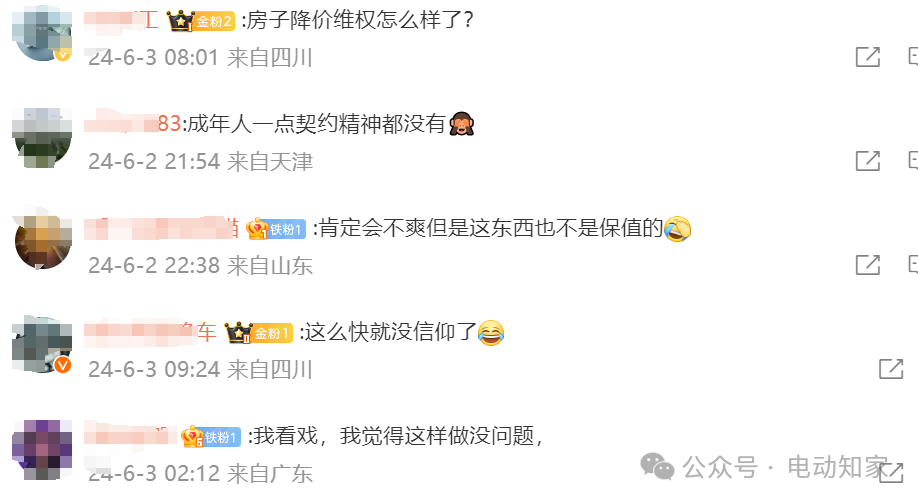This screenshot has height=504, width=918.
Task: Click share icon on 我看戏 comment
Action: click(891, 472)
